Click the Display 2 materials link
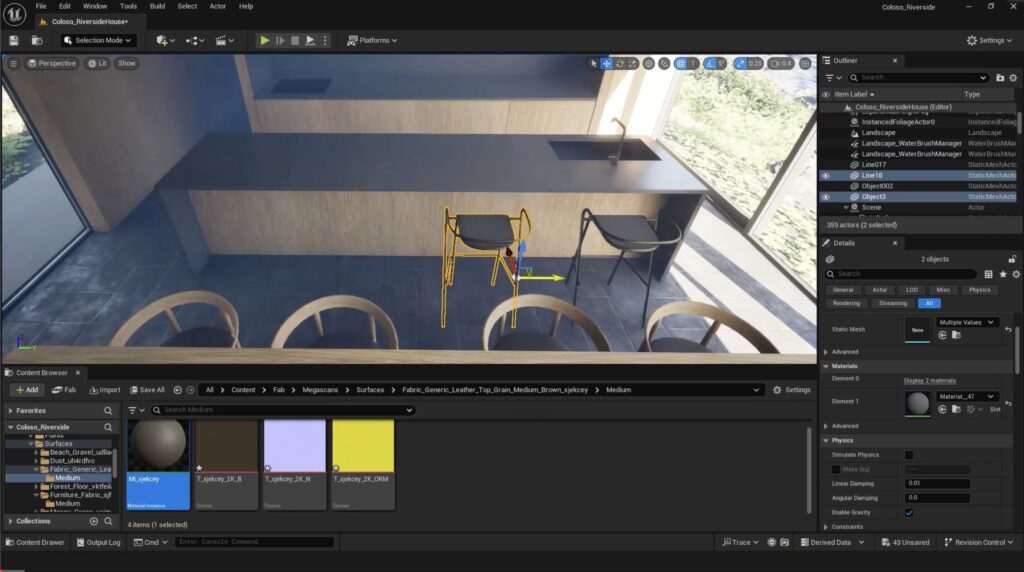The width and height of the screenshot is (1024, 572). click(x=929, y=381)
